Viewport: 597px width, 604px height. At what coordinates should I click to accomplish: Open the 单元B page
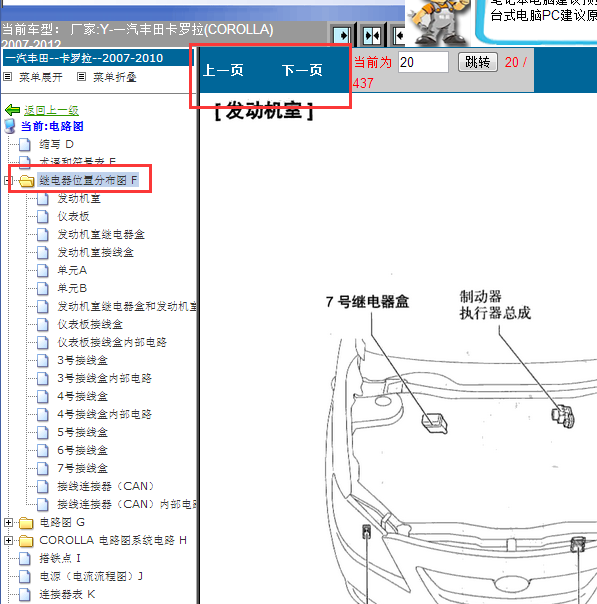click(x=72, y=288)
